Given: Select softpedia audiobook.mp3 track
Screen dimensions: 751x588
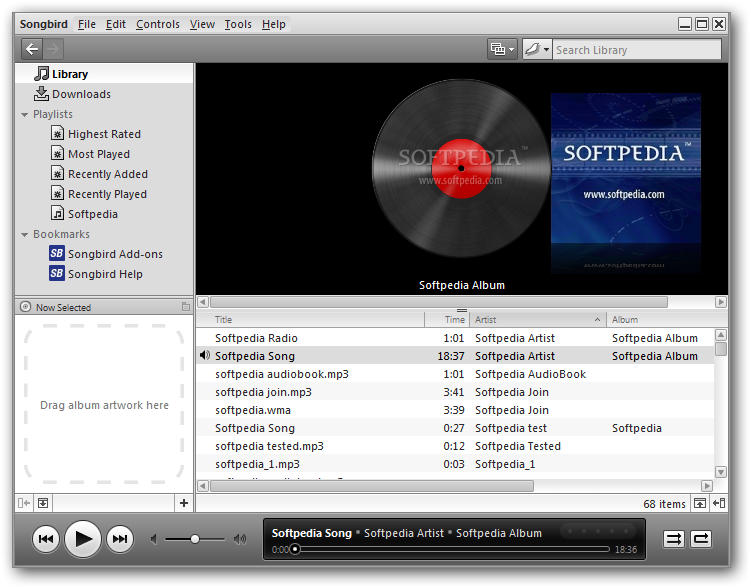Looking at the screenshot, I should tap(455, 374).
